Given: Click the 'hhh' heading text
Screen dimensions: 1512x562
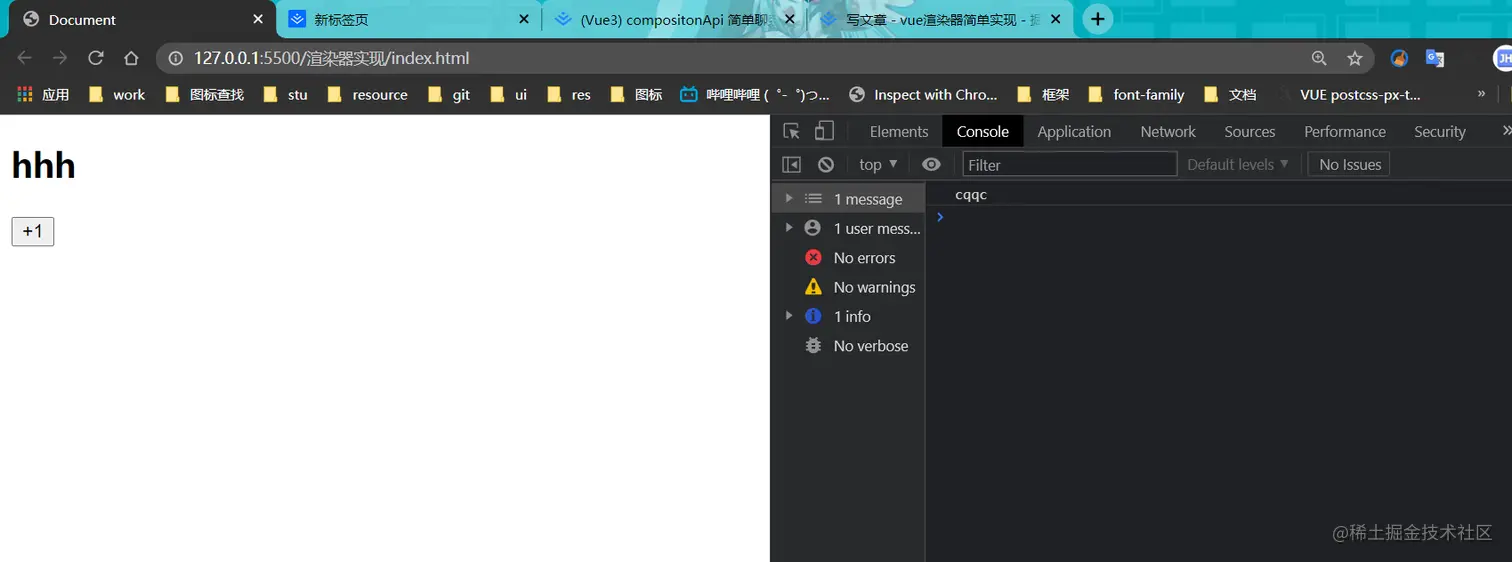Looking at the screenshot, I should (x=44, y=165).
